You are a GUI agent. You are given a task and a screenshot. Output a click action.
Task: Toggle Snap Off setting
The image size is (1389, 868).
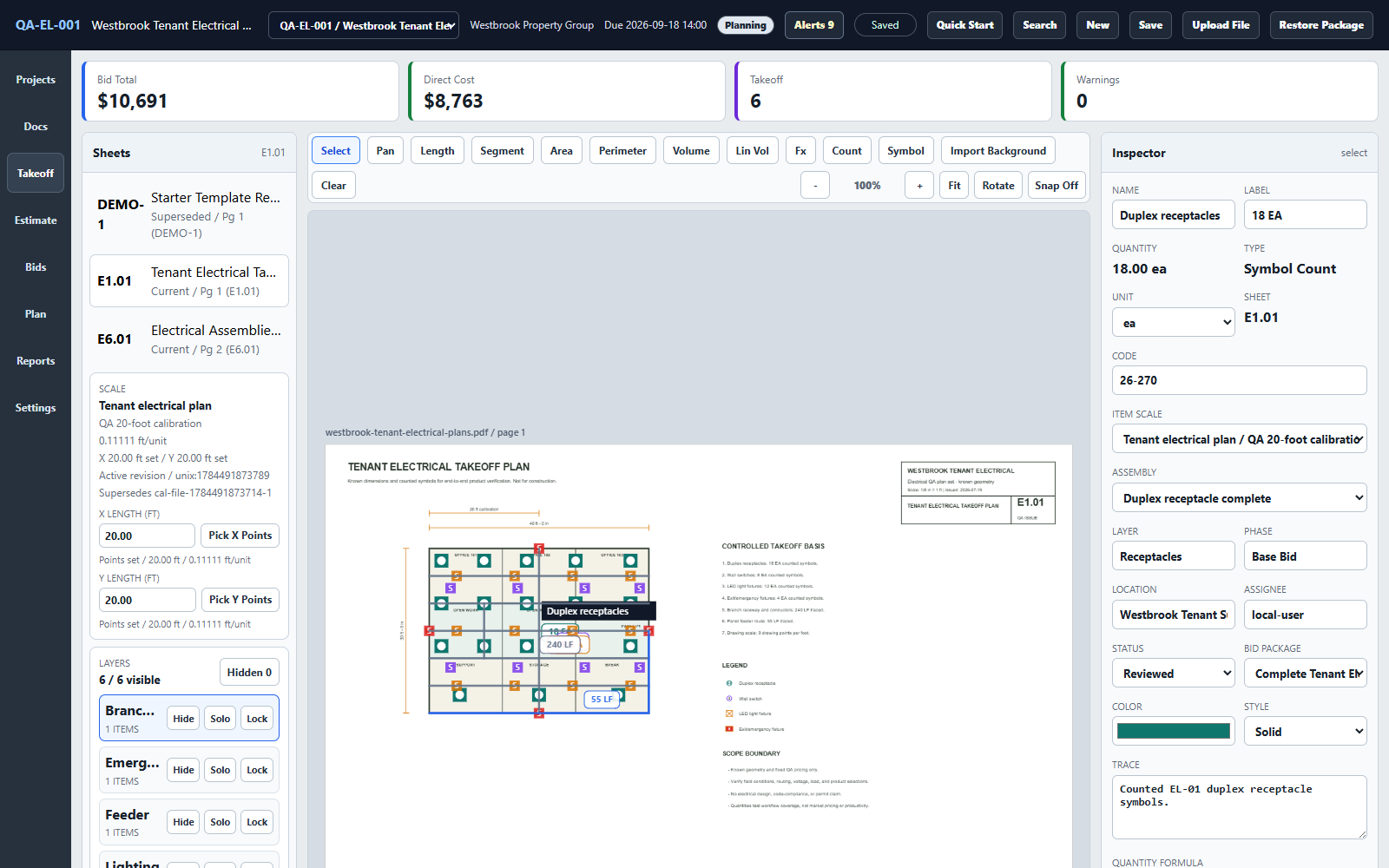(x=1057, y=186)
